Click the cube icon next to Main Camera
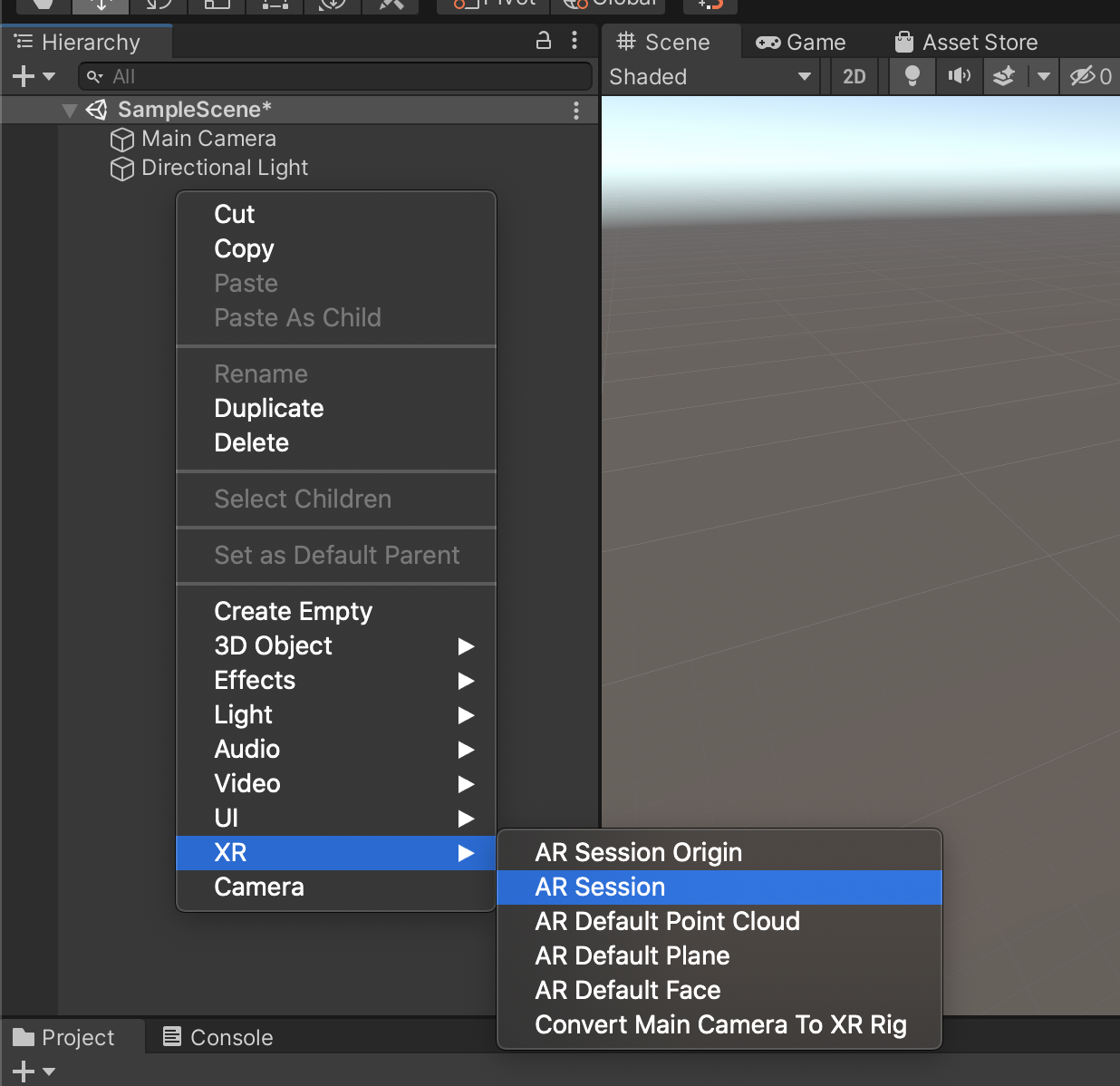Image resolution: width=1120 pixels, height=1086 pixels. tap(122, 140)
